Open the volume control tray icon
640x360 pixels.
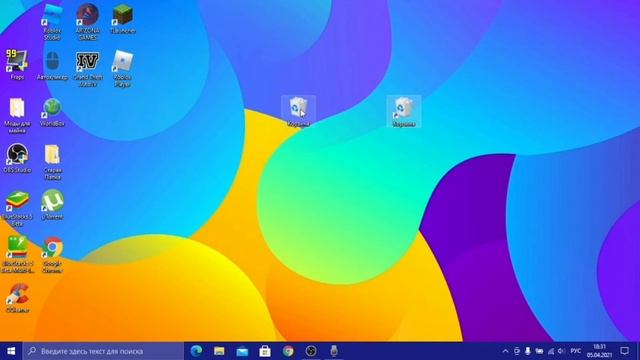click(562, 351)
